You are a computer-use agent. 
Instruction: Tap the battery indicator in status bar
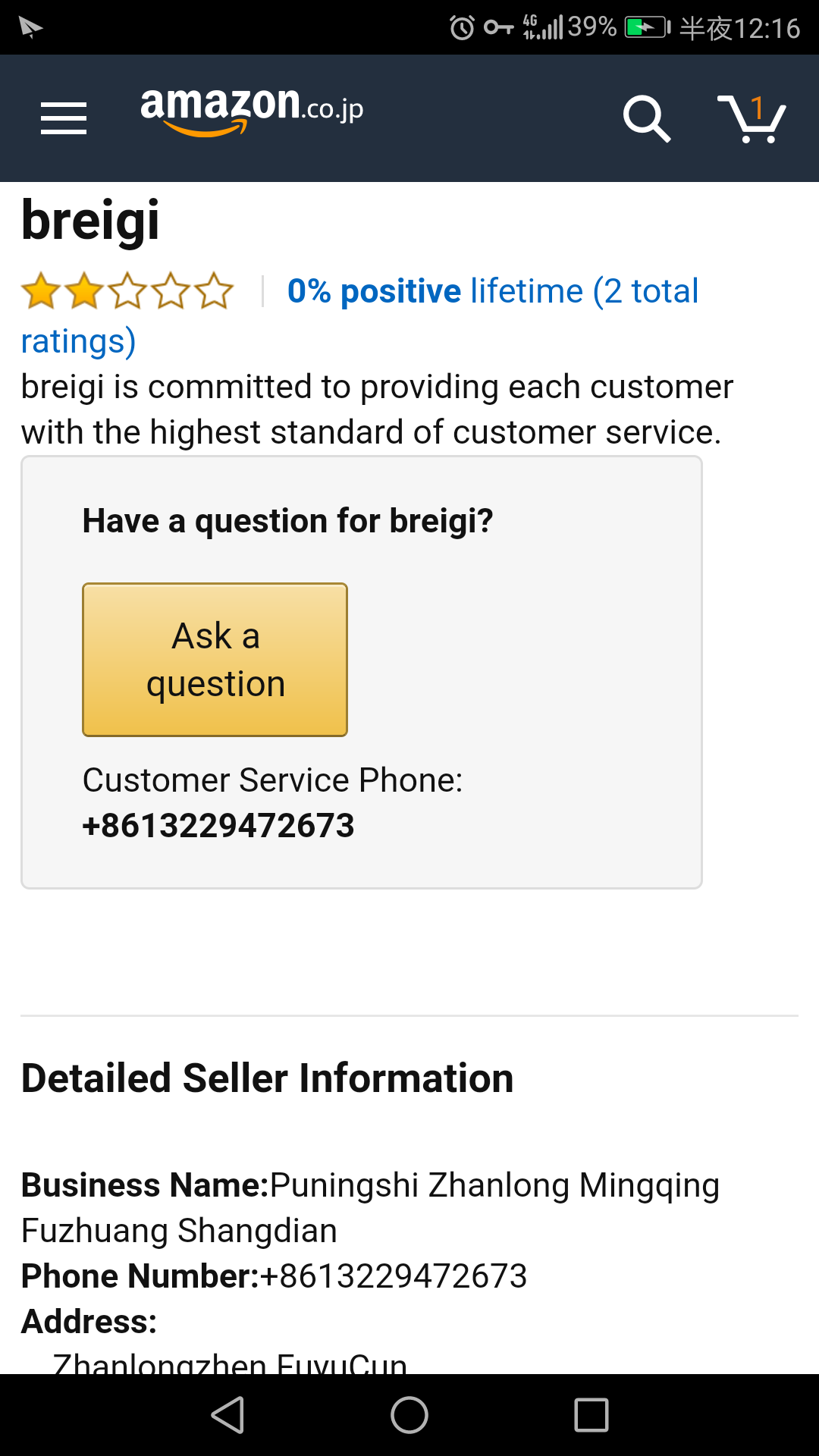(647, 28)
